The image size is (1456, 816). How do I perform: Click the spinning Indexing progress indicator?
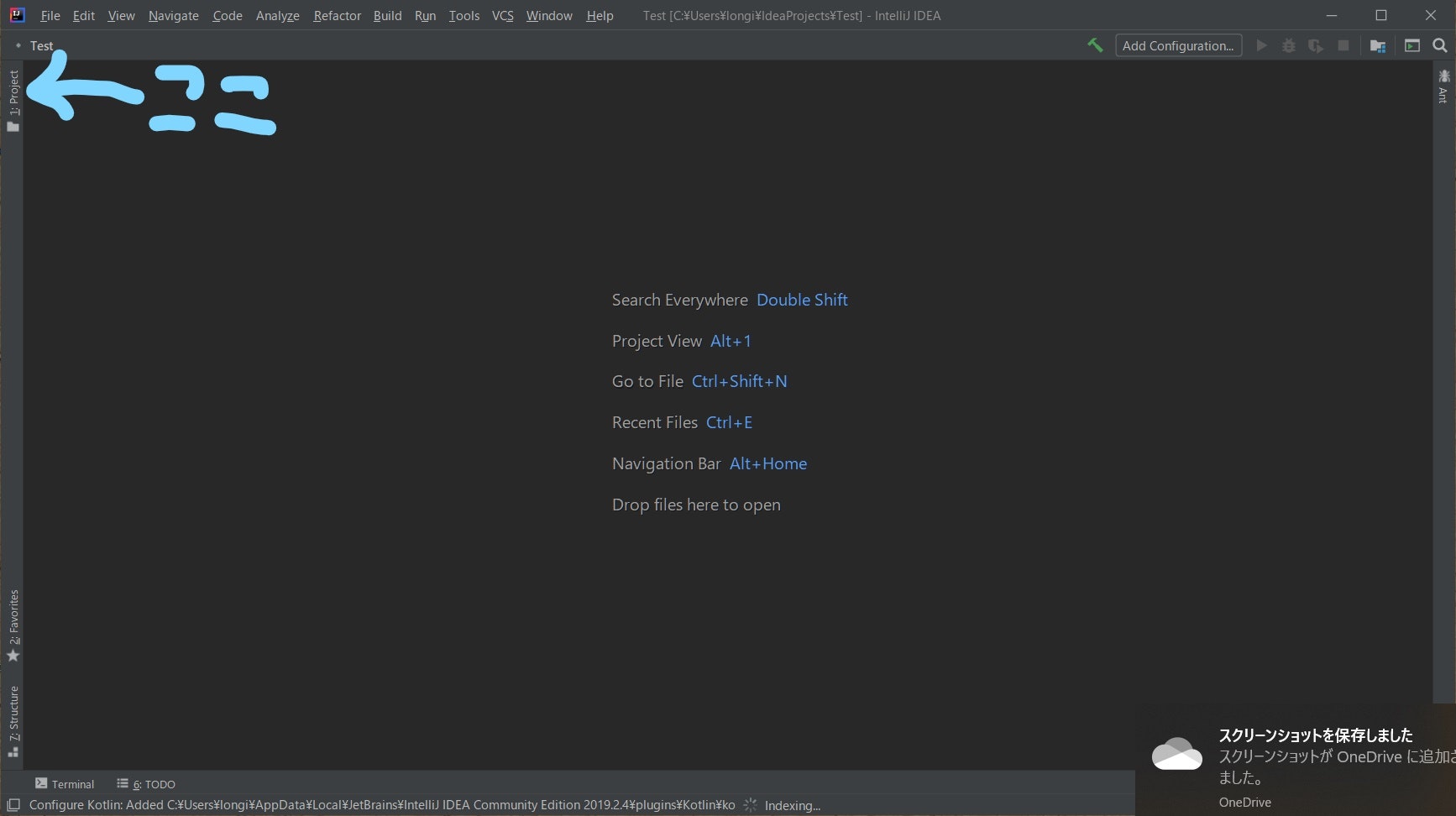[x=751, y=805]
